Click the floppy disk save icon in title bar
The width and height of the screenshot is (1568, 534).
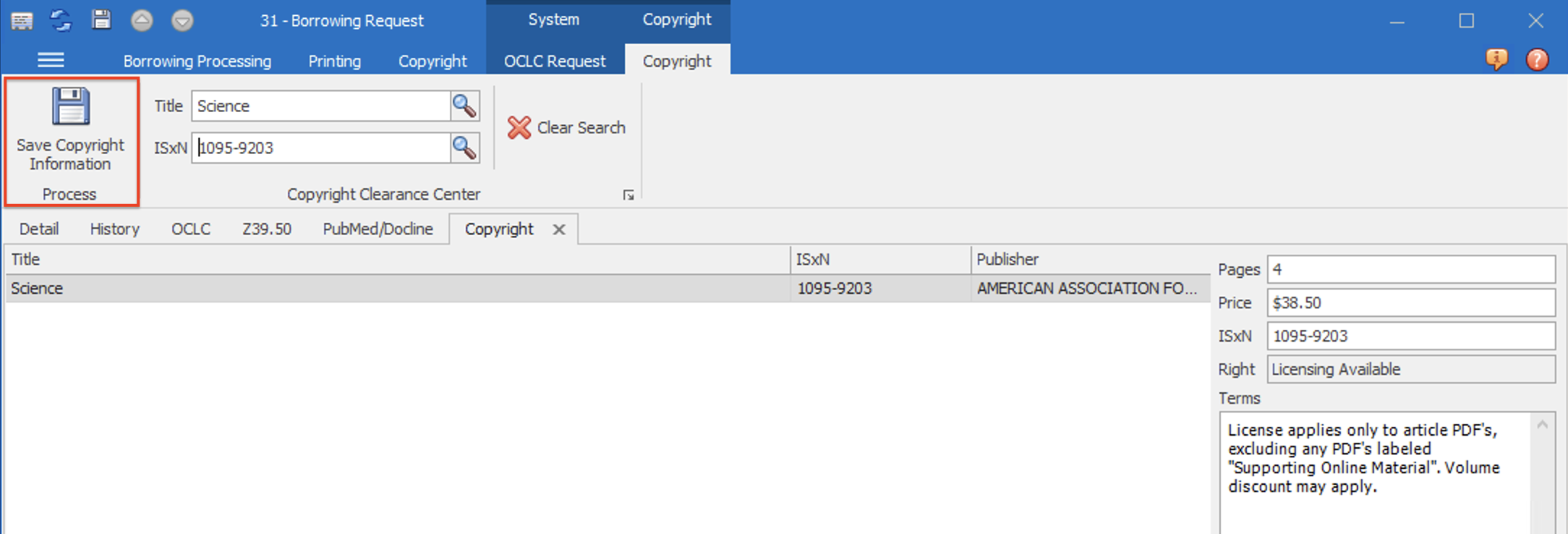click(x=101, y=20)
